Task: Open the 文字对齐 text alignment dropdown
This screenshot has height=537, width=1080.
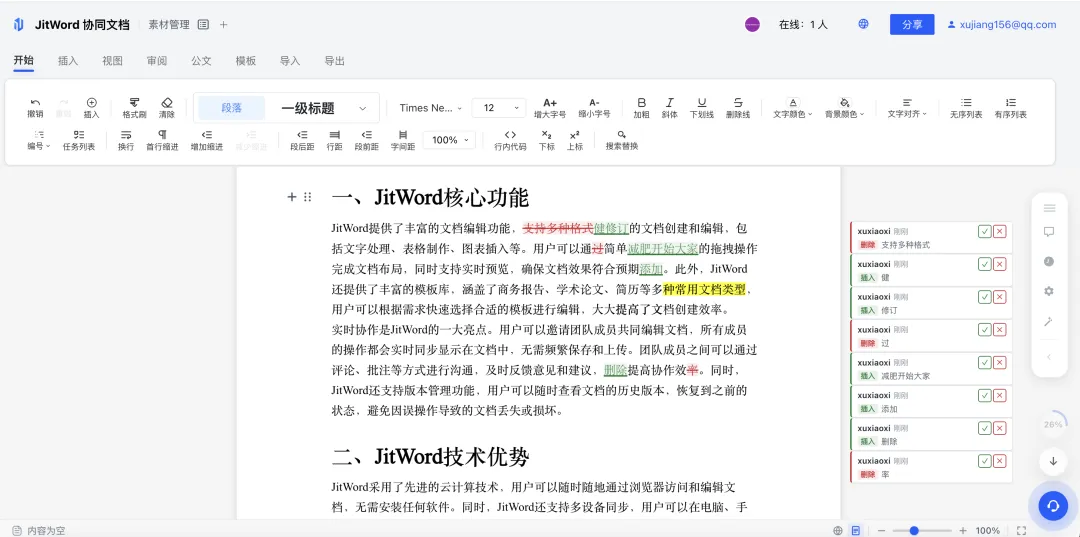Action: 907,107
